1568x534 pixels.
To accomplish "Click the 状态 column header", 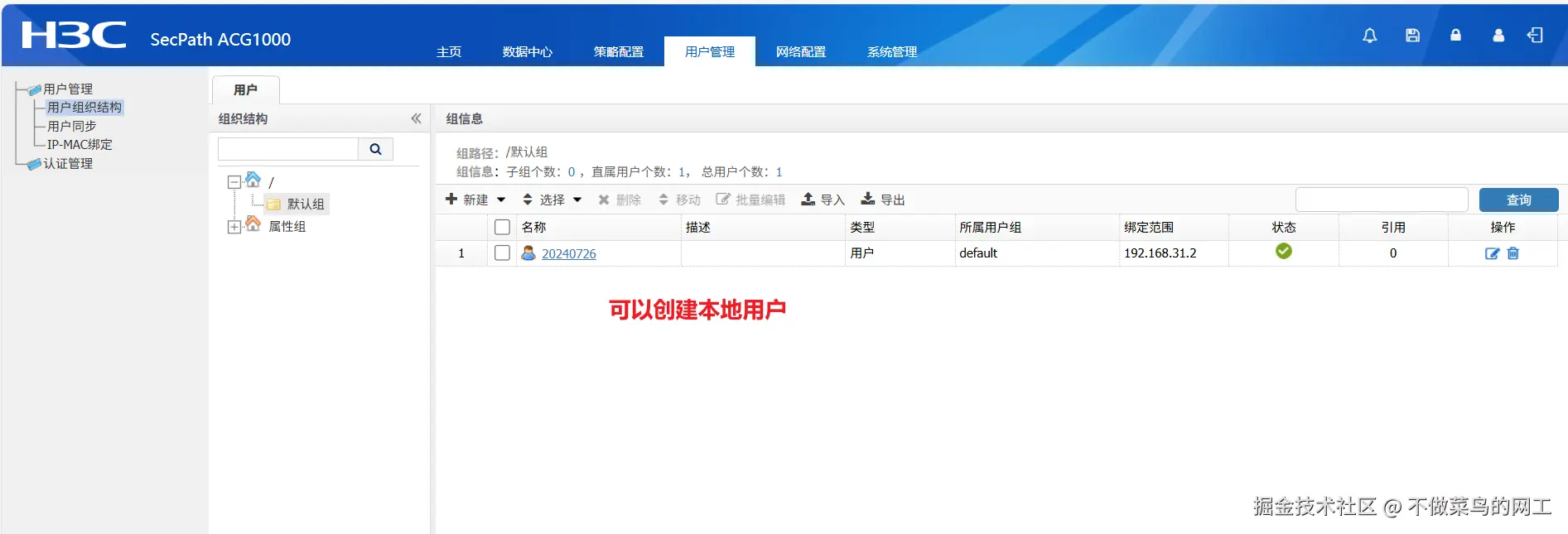I will click(1284, 227).
